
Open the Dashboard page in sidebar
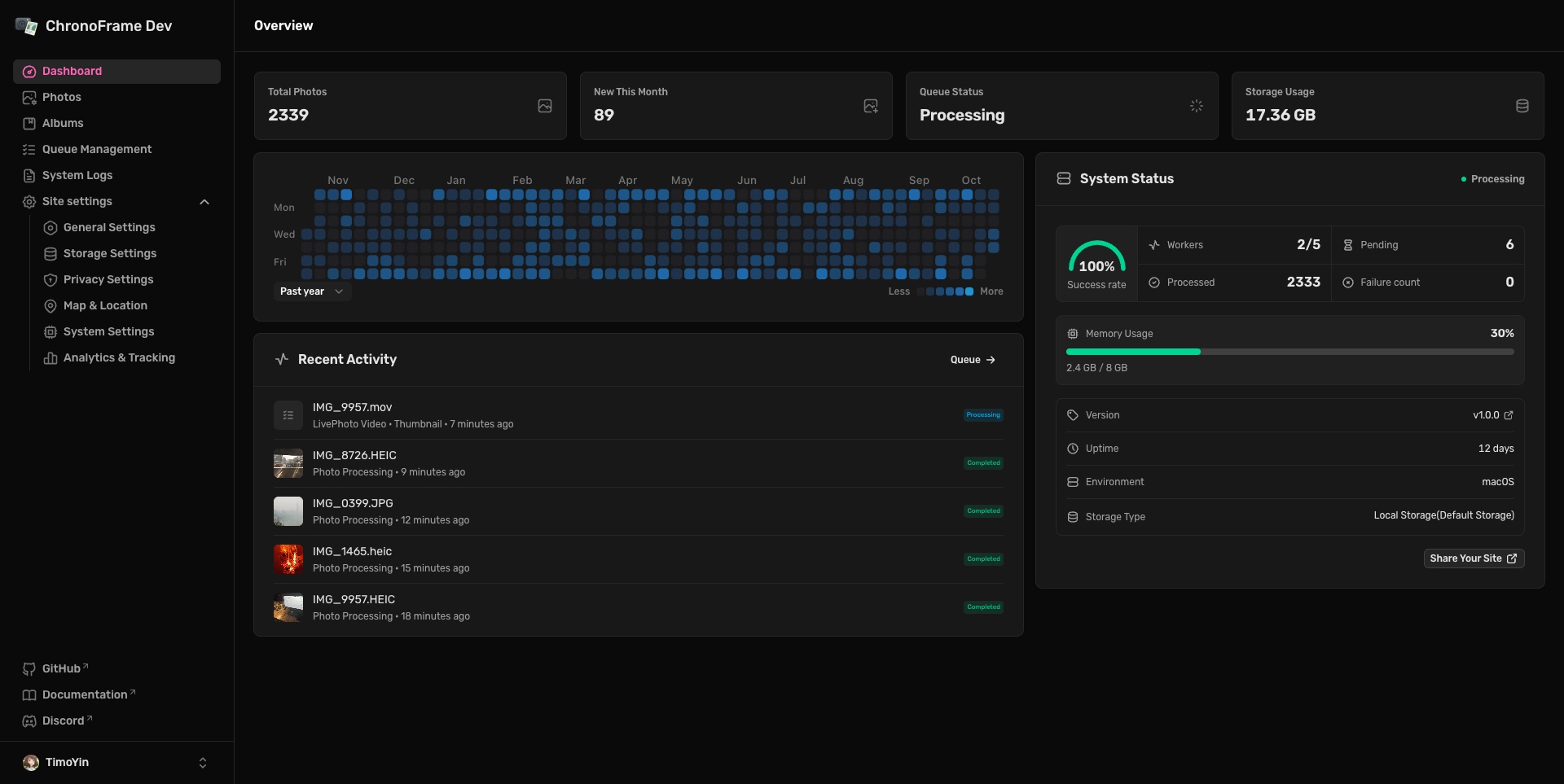coord(116,71)
